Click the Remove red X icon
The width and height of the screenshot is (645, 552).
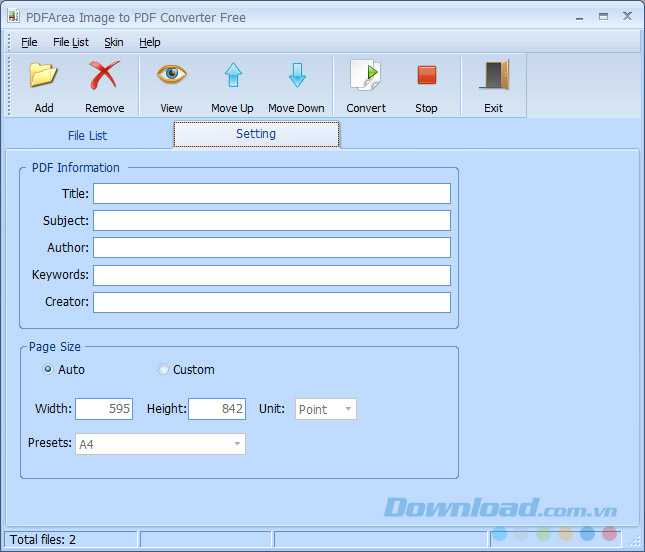104,76
